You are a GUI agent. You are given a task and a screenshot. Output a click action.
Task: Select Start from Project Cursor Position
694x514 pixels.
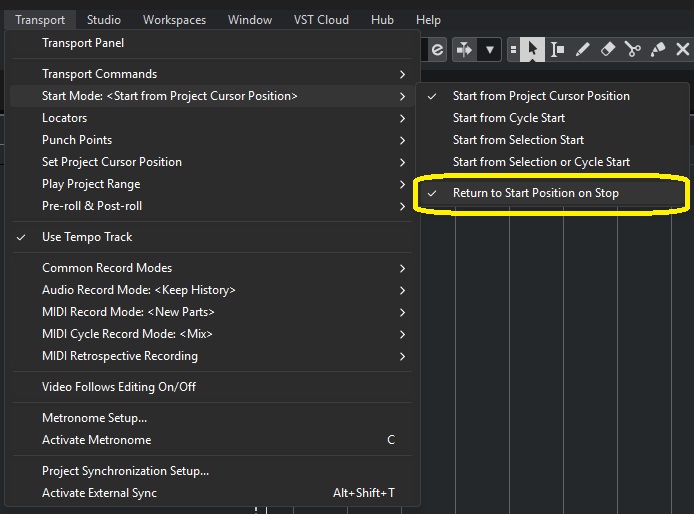(553, 96)
